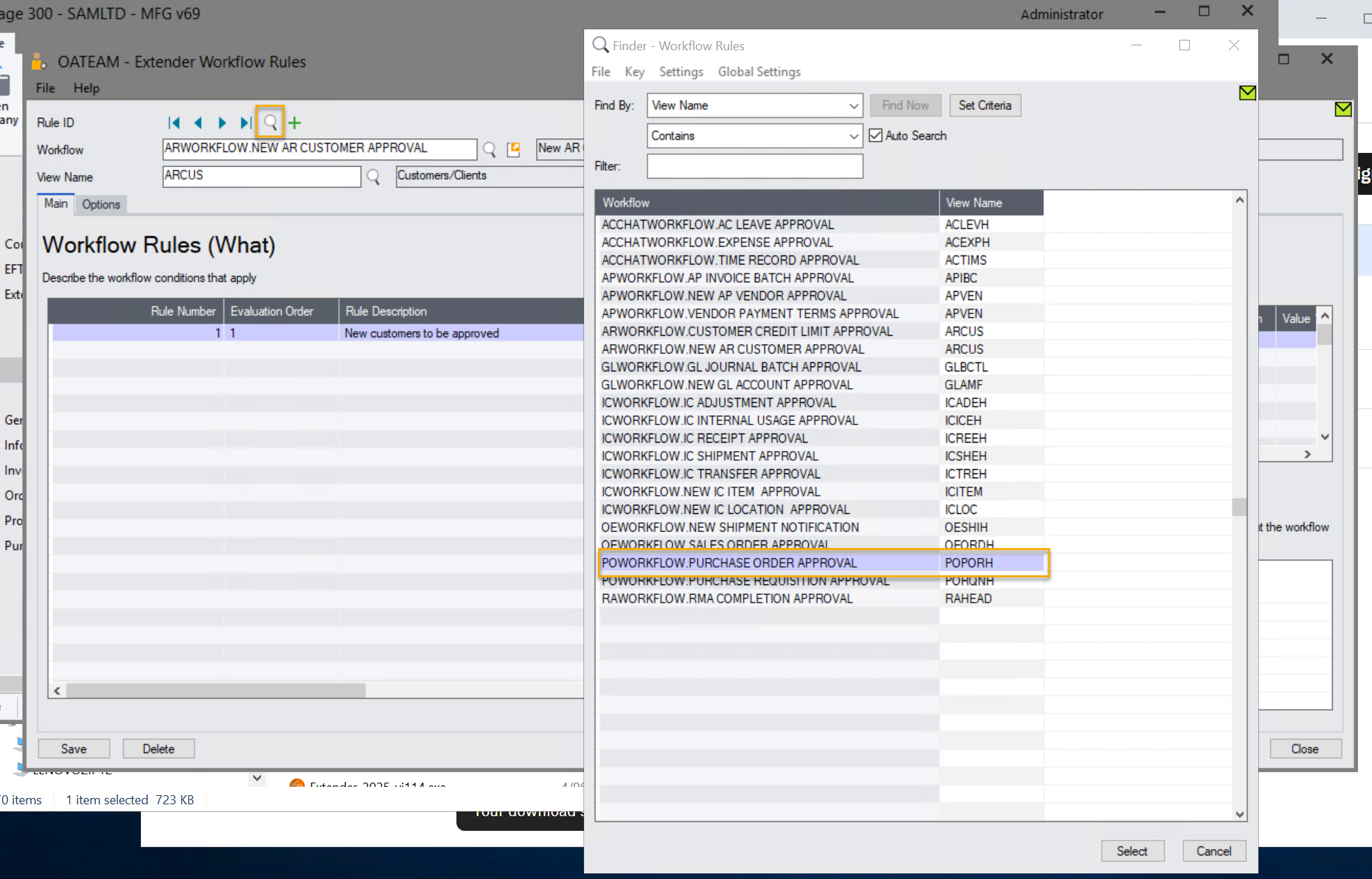Open workflow zoom icon next to Workflow finder
The width and height of the screenshot is (1372, 879).
click(514, 149)
